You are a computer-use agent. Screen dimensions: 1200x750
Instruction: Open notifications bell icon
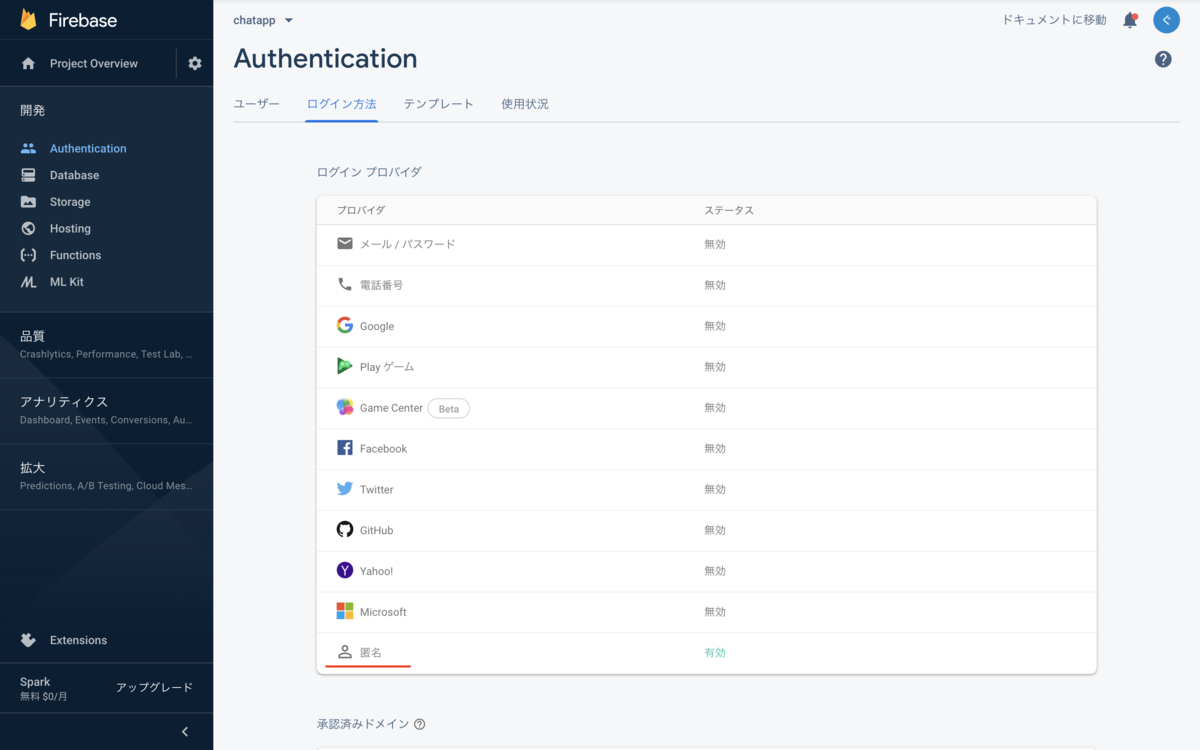[1130, 20]
